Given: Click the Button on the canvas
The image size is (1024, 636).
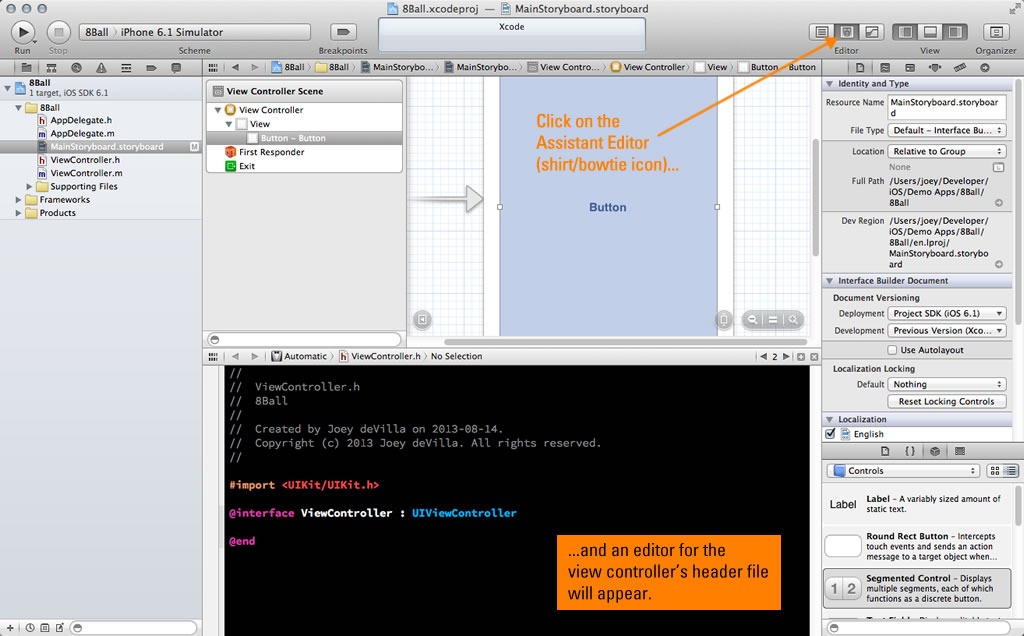Looking at the screenshot, I should click(607, 207).
